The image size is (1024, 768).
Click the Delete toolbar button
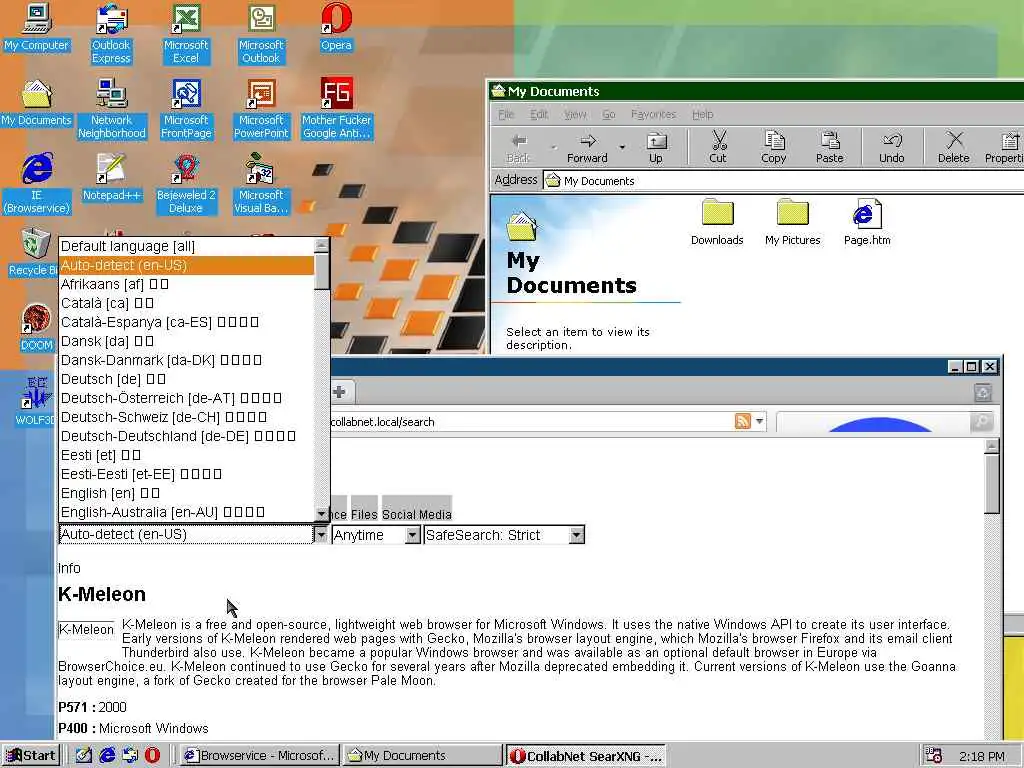[x=953, y=148]
